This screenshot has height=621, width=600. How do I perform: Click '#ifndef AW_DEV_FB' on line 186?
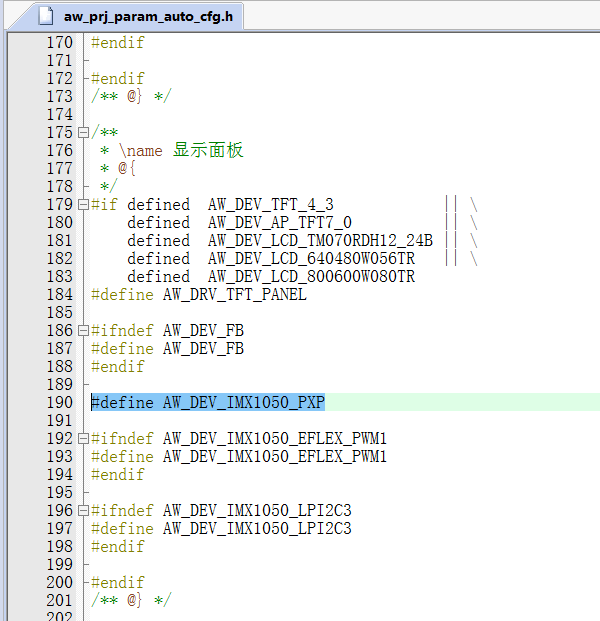tap(168, 330)
